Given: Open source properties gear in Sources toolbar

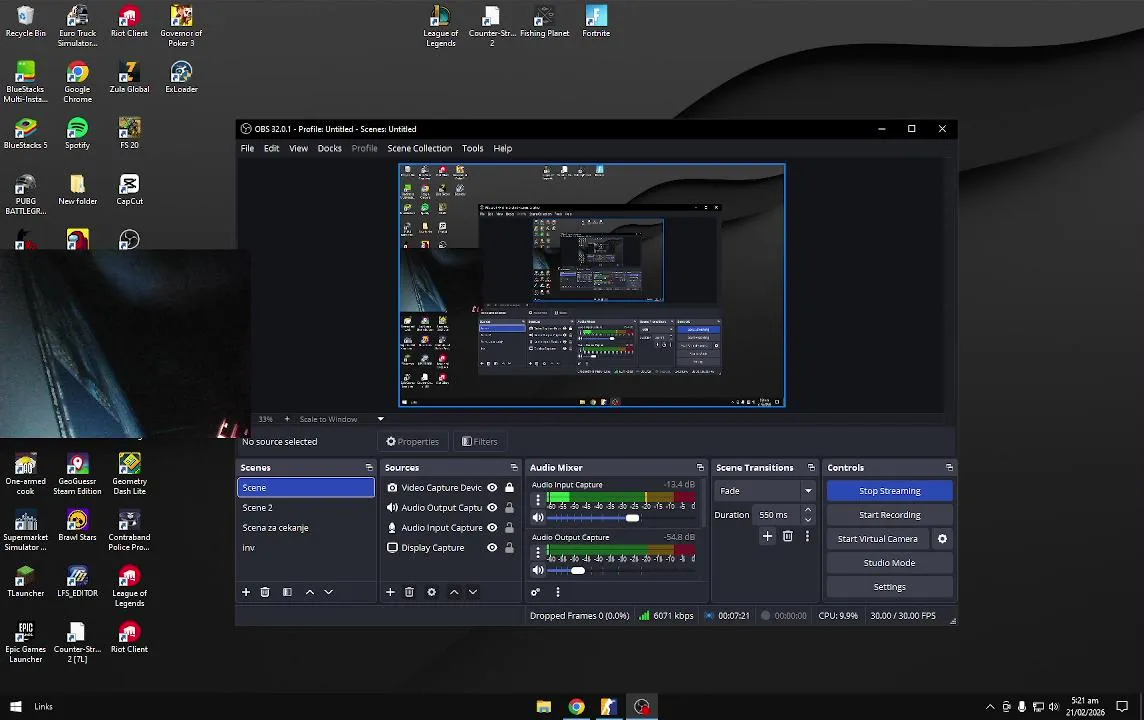Looking at the screenshot, I should point(432,592).
